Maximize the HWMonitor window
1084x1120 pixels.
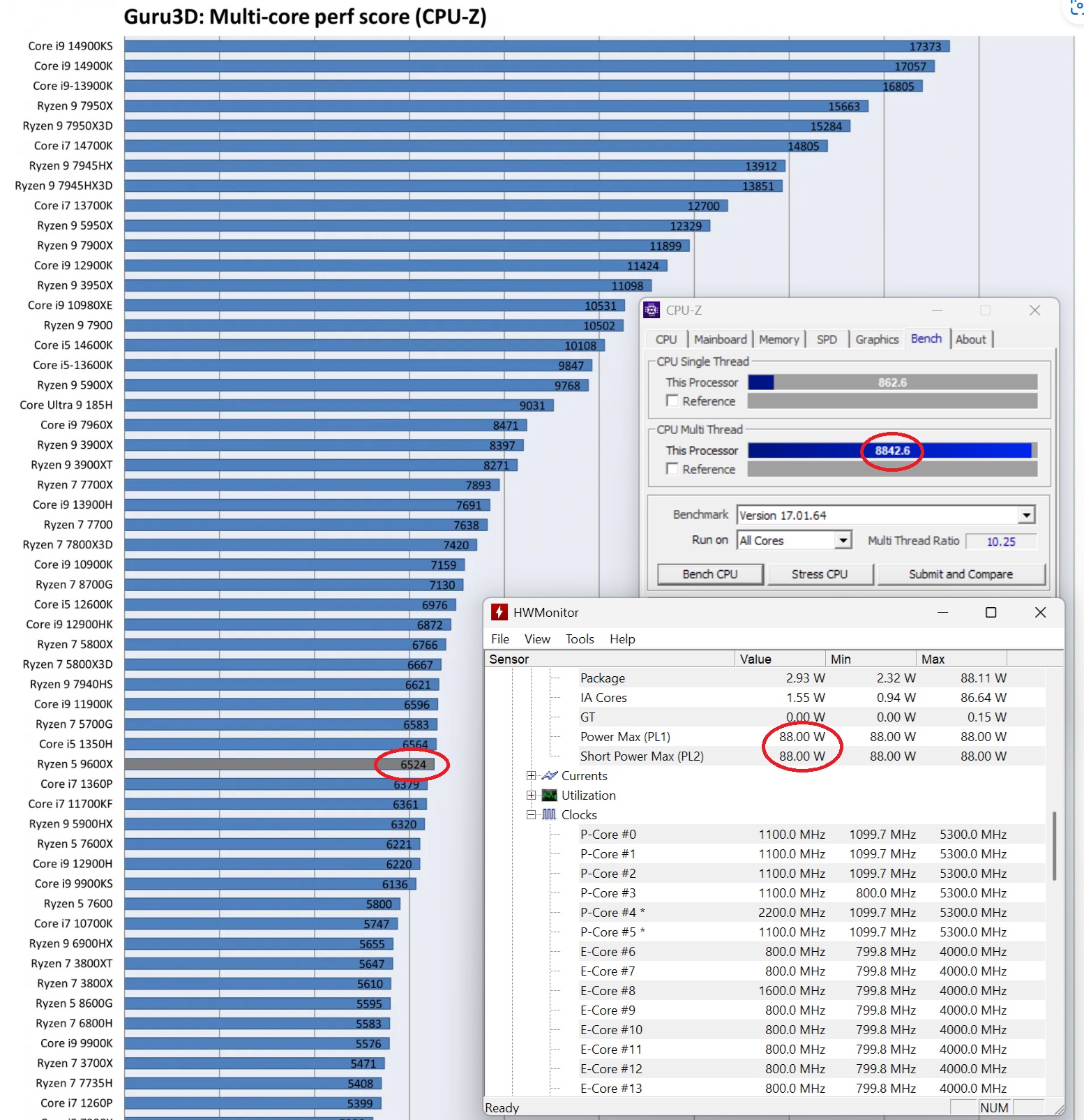click(x=991, y=612)
